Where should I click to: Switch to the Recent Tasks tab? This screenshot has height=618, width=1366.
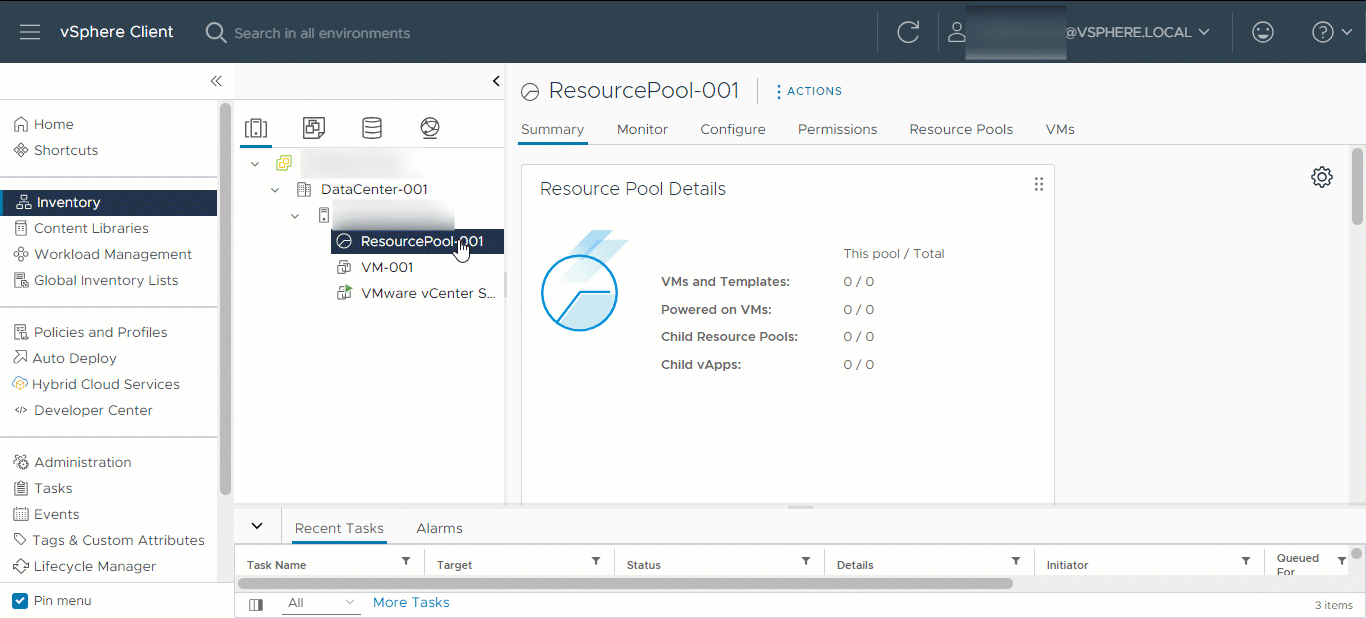click(339, 528)
